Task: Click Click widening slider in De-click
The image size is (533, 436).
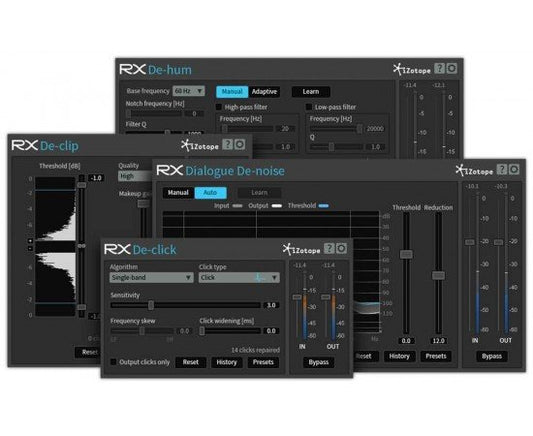Action: coord(230,331)
